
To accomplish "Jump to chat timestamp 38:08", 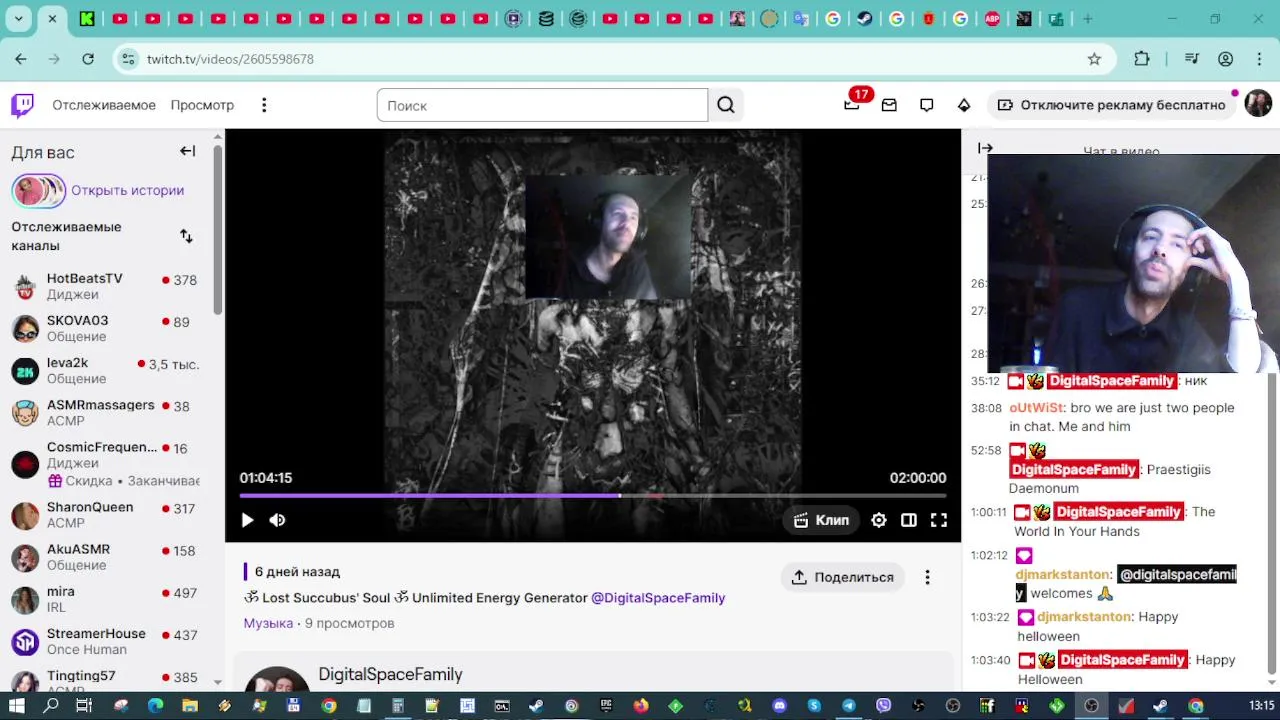I will 986,408.
